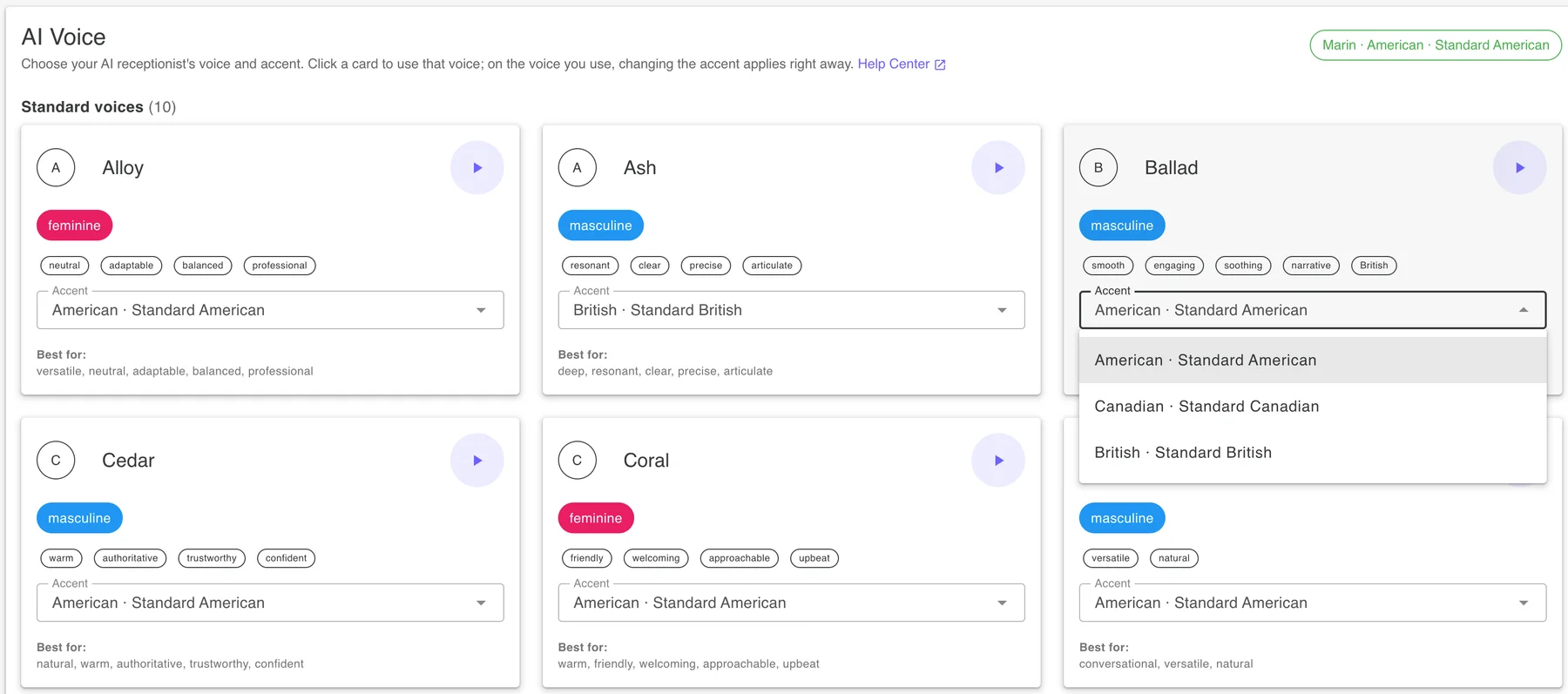Open Ash's Accent dropdown showing British

tap(791, 310)
